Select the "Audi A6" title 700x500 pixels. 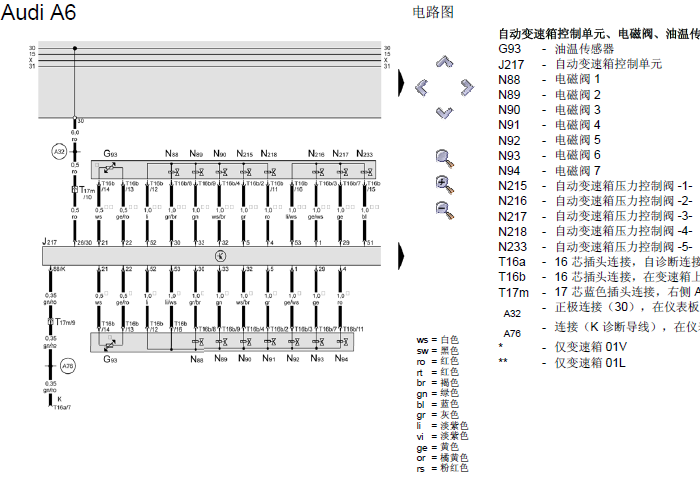pos(38,12)
